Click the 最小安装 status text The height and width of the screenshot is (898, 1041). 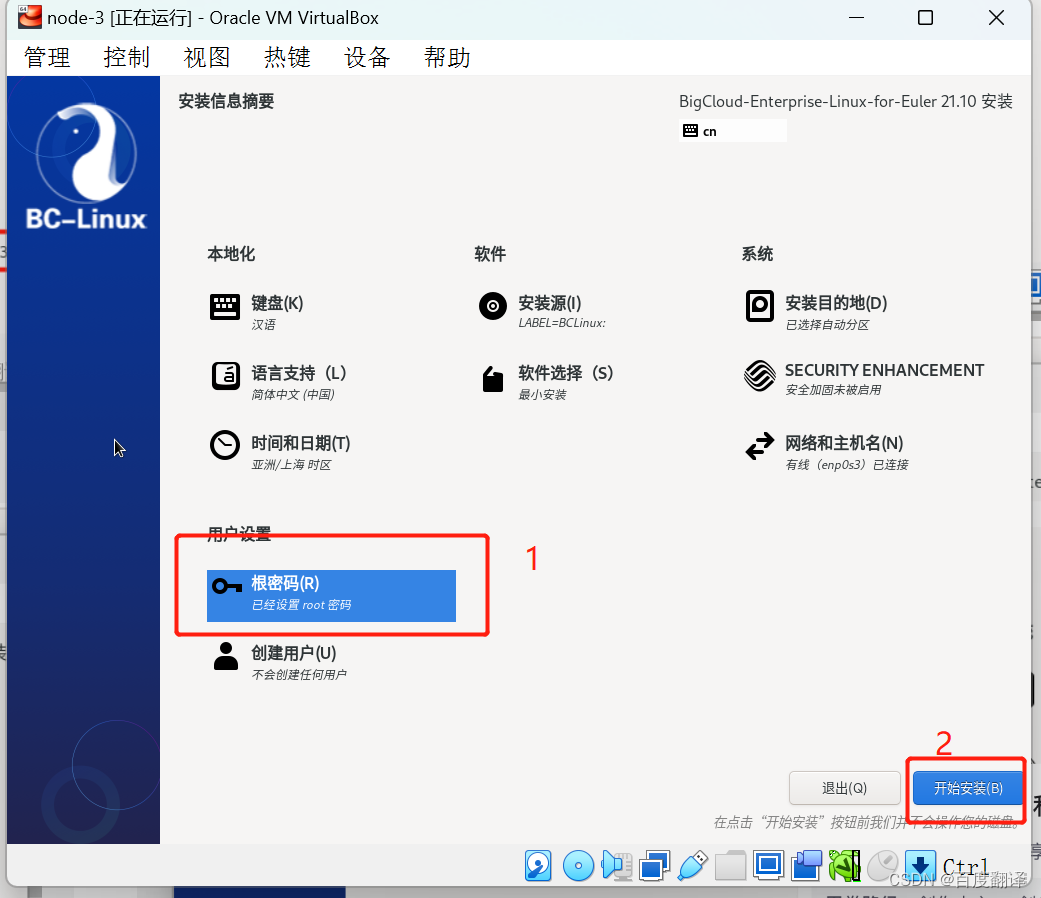click(542, 395)
